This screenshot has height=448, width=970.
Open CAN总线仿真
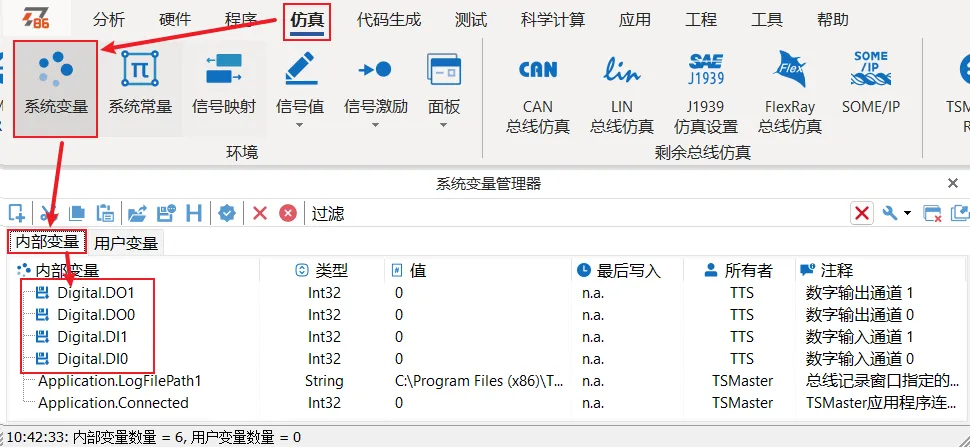point(538,93)
